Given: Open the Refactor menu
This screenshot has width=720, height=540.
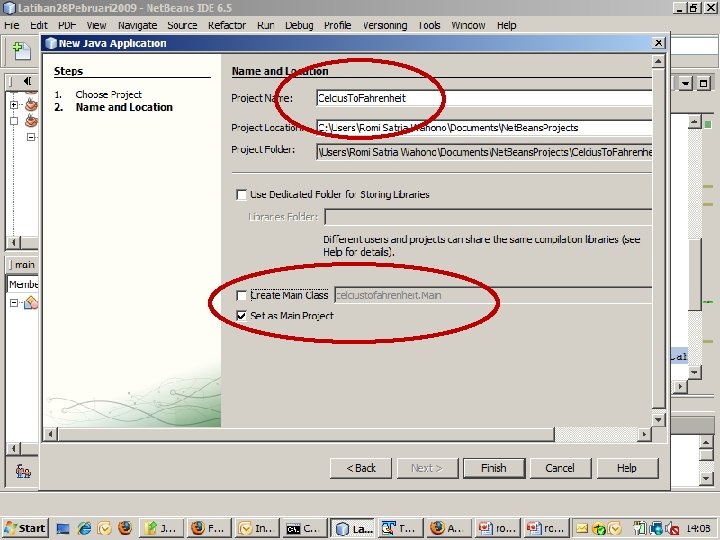Looking at the screenshot, I should tap(227, 25).
